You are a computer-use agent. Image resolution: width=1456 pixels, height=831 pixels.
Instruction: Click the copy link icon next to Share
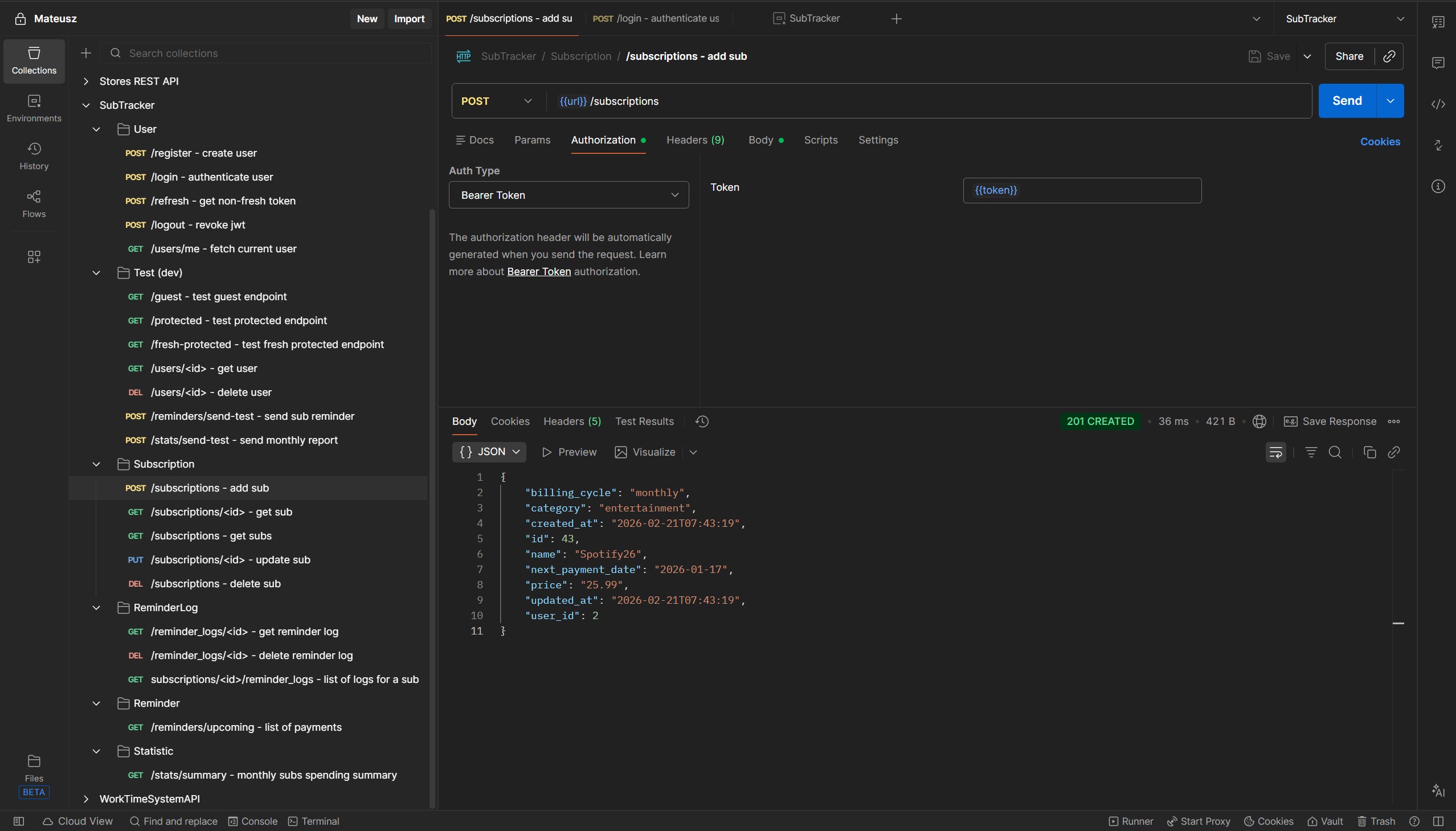pos(1389,56)
